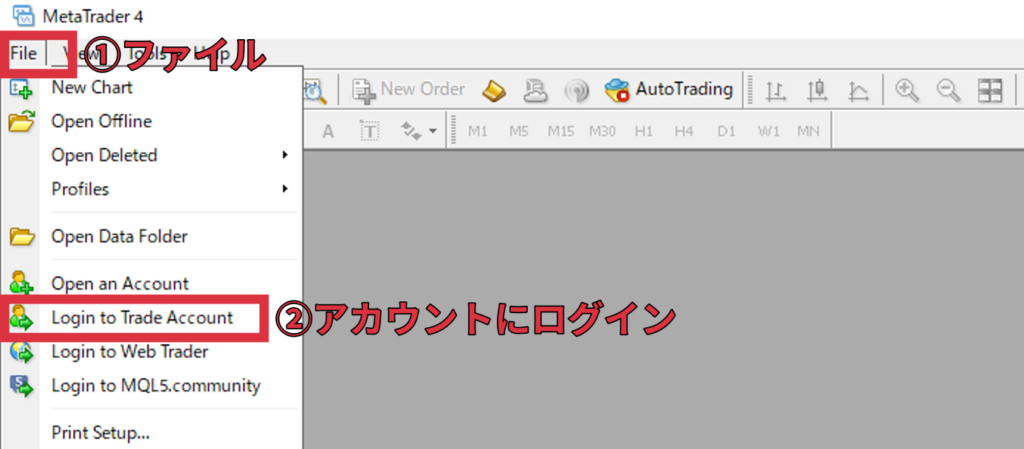
Task: Switch to Line Chart icon
Action: 858,91
